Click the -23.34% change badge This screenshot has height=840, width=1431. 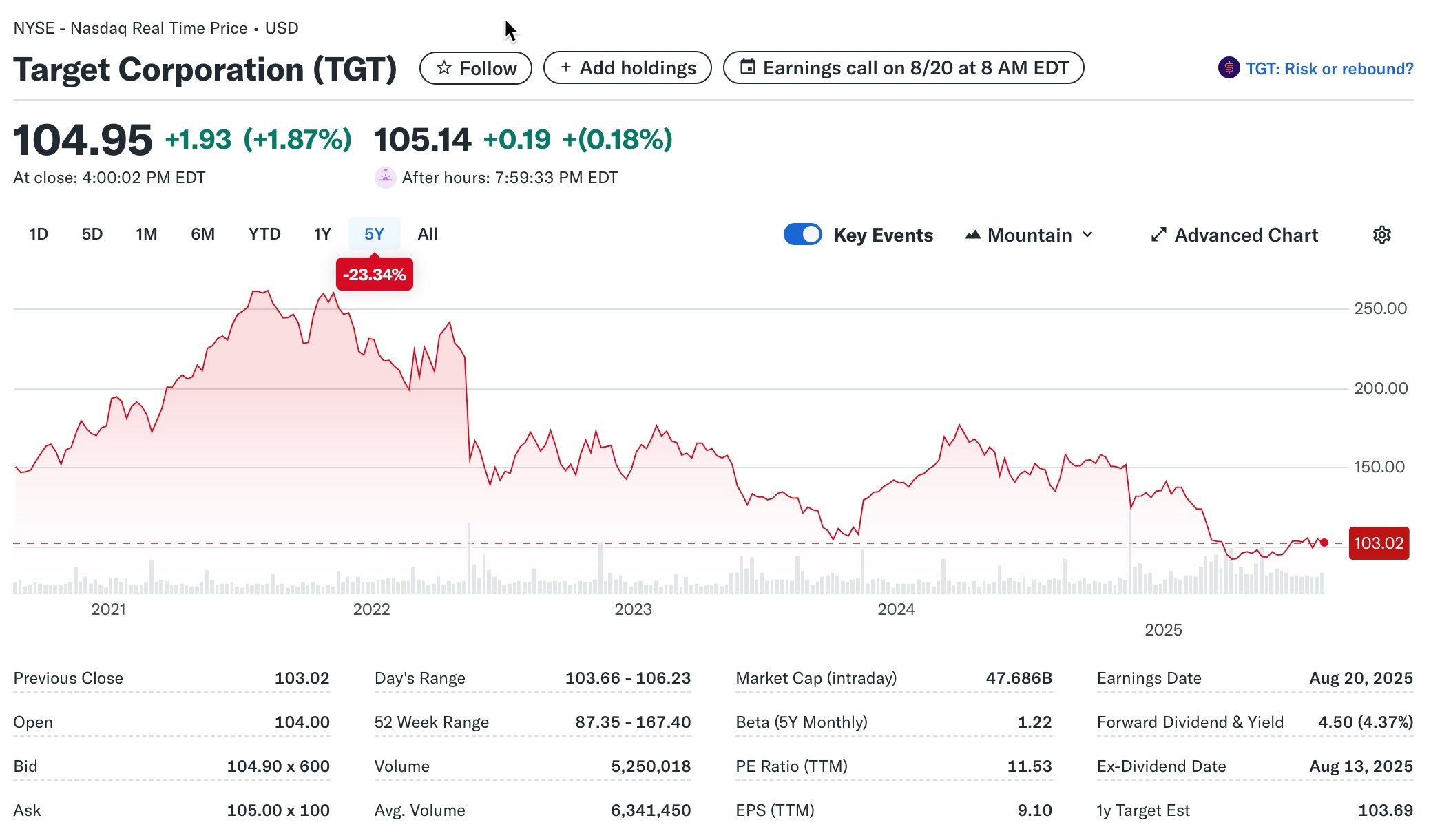click(374, 275)
